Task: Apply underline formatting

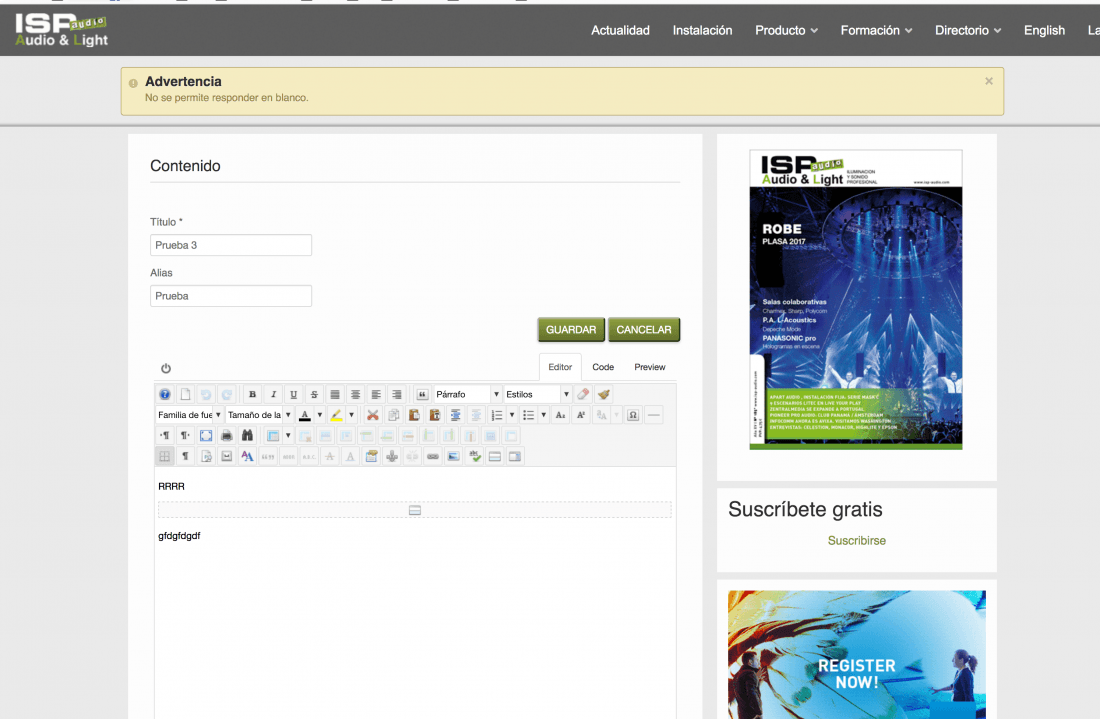Action: point(293,394)
